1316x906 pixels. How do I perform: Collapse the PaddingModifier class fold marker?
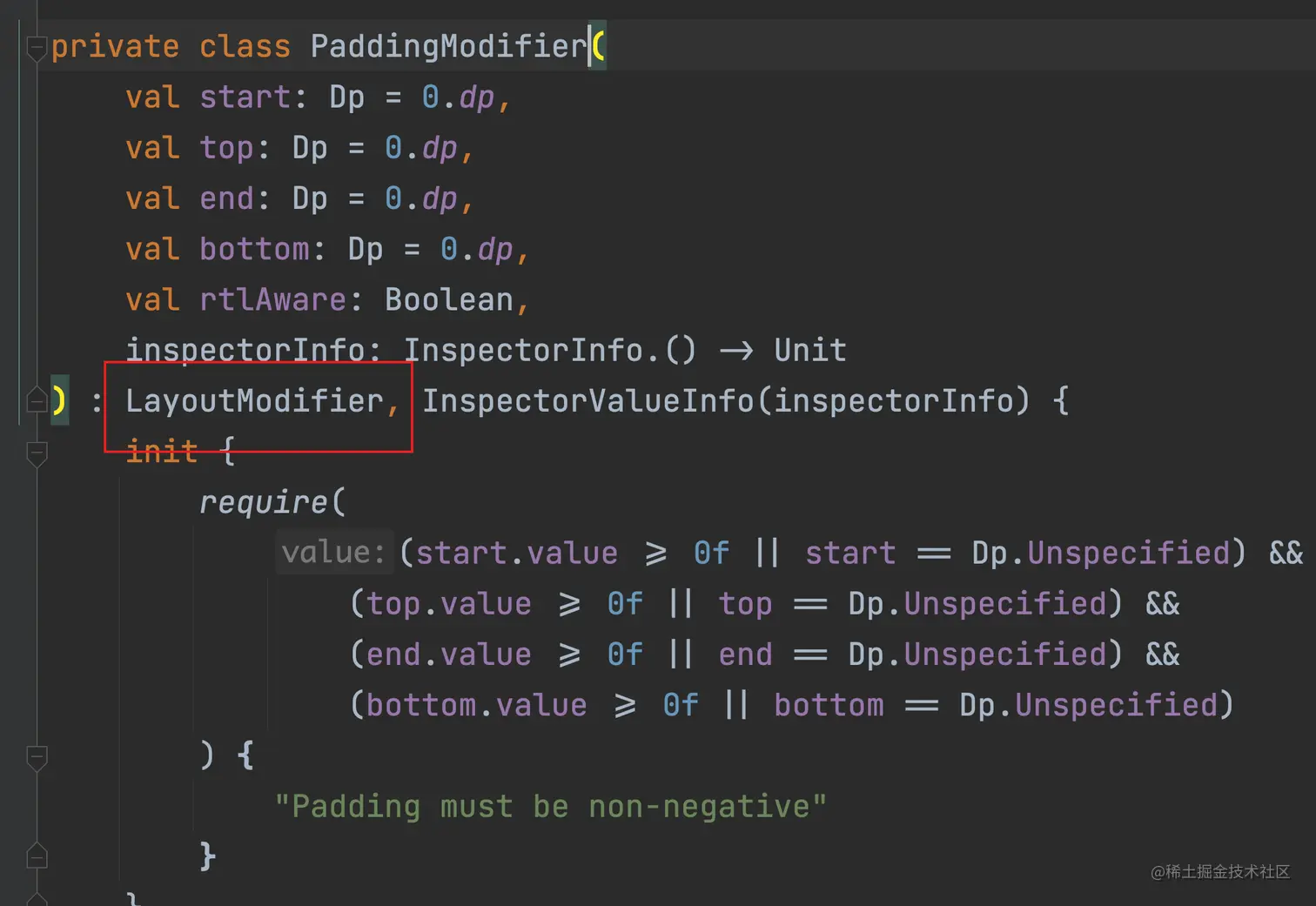point(37,48)
